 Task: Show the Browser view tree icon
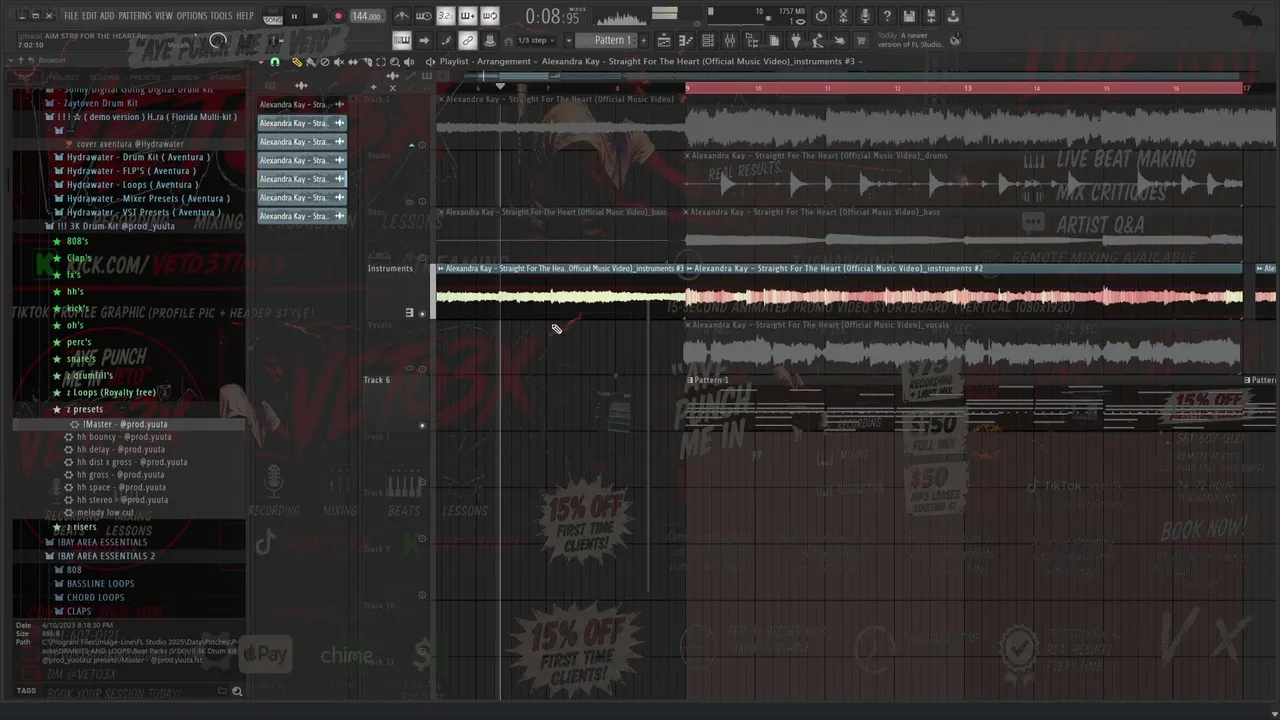tap(752, 40)
